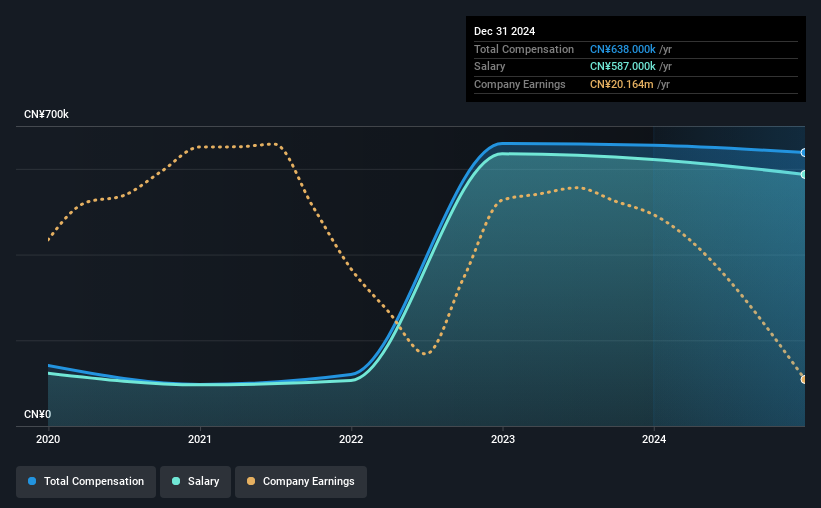Viewport: 821px width, 508px height.
Task: Click the teal dot in Salary legend
Action: (176, 481)
